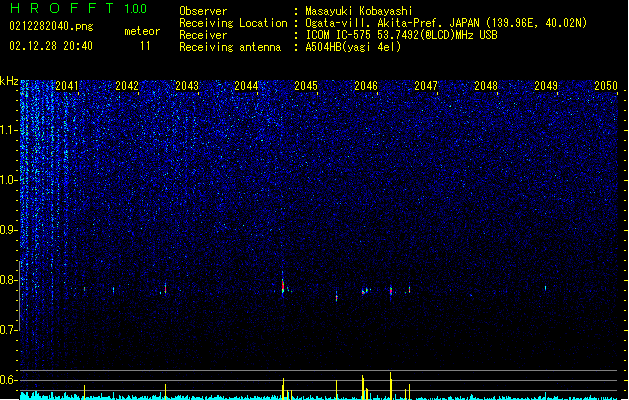This screenshot has height=400, width=629.
Task: Click the 2041 time marker
Action: pos(67,86)
